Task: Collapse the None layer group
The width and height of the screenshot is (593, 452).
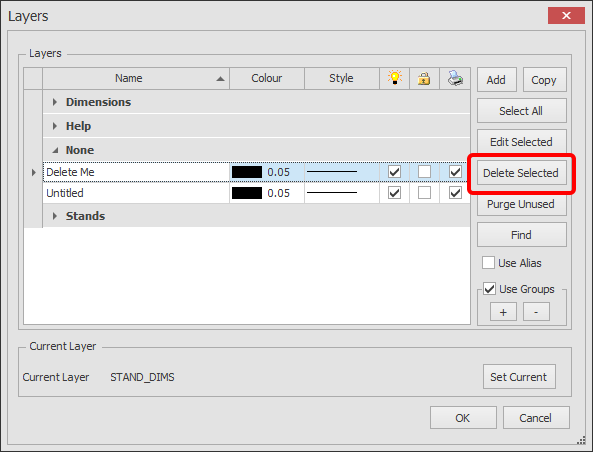Action: pos(55,151)
